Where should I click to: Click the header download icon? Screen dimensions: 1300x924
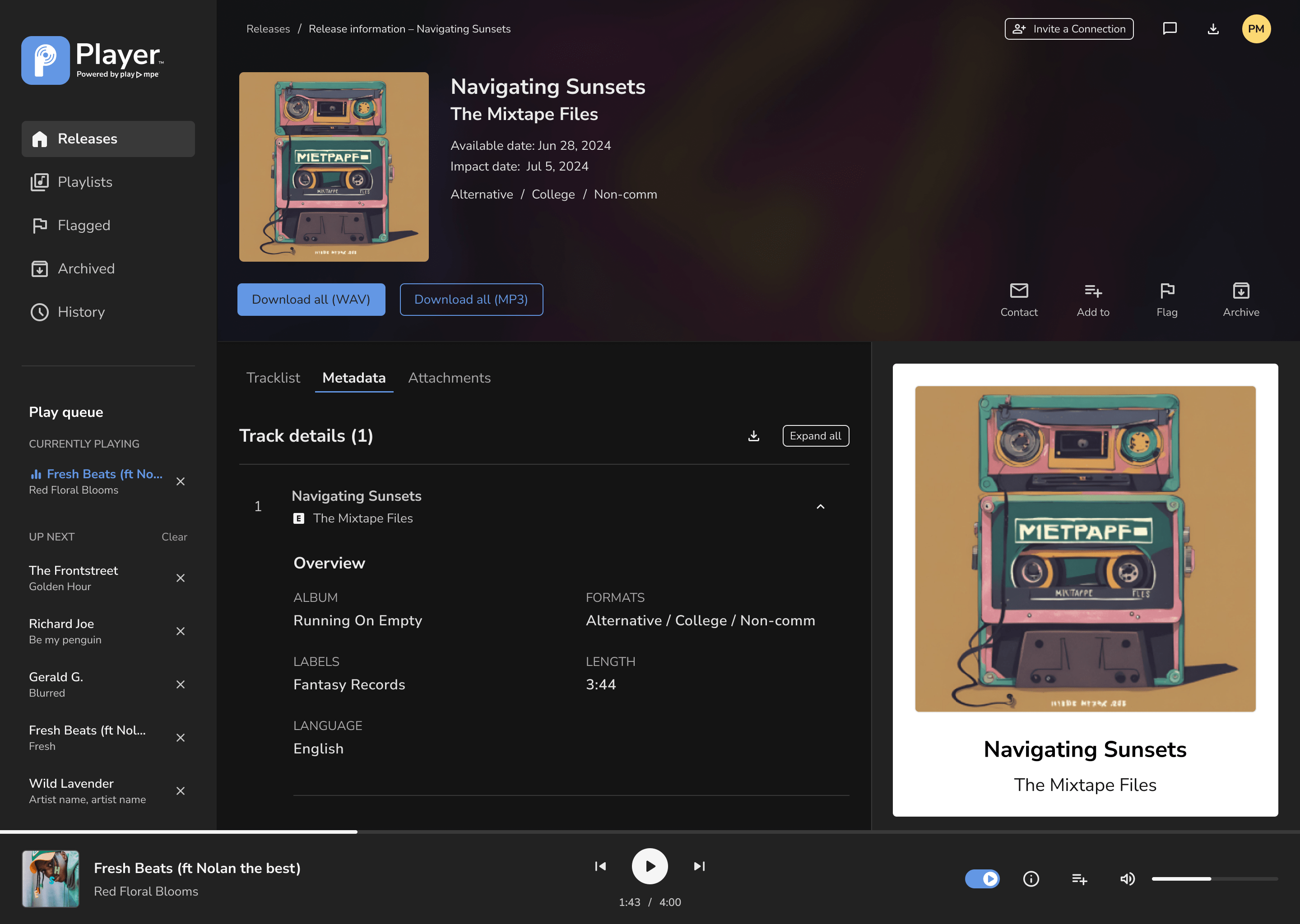tap(1213, 28)
